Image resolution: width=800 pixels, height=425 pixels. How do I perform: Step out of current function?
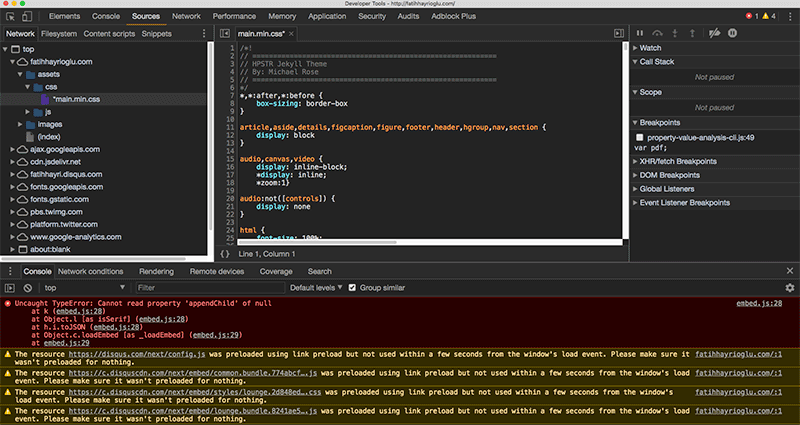click(692, 33)
